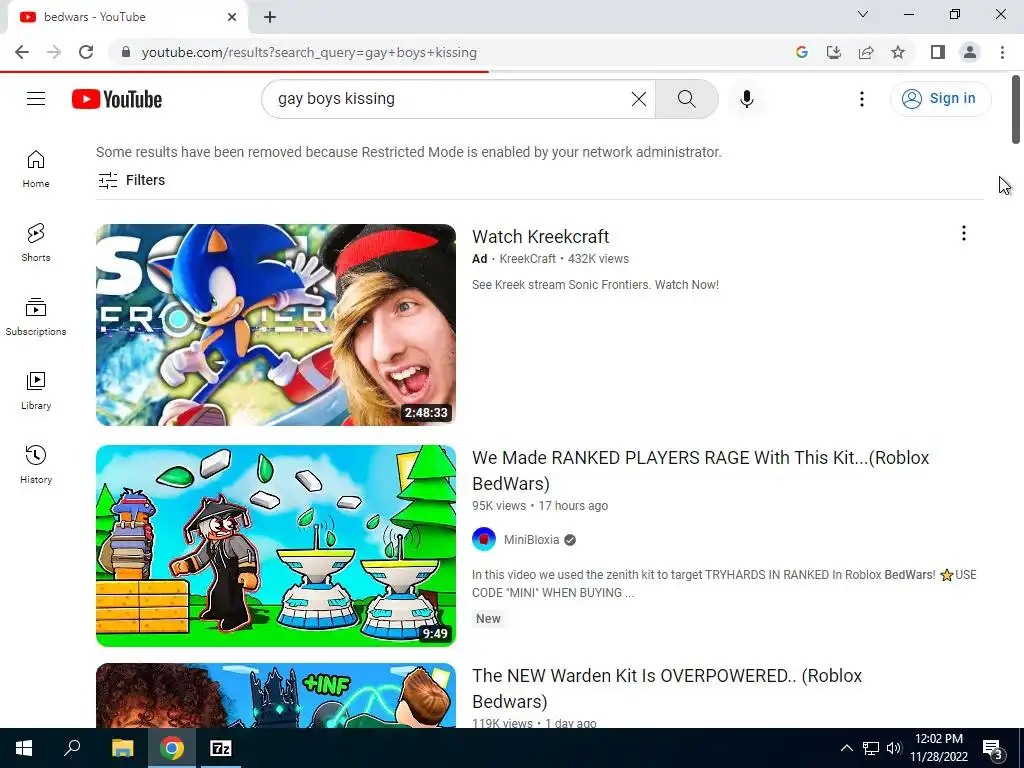Open 7-Zip from the taskbar
The image size is (1024, 768).
click(221, 748)
